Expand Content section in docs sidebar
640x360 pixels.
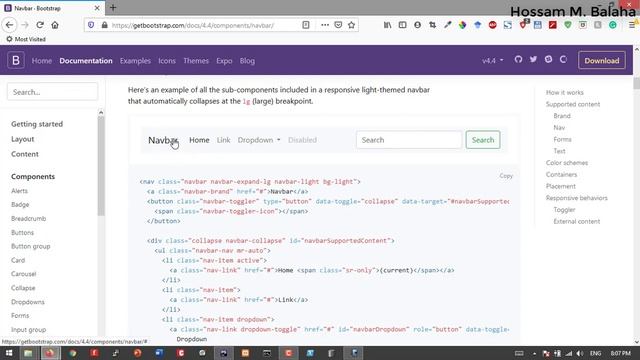pyautogui.click(x=25, y=154)
